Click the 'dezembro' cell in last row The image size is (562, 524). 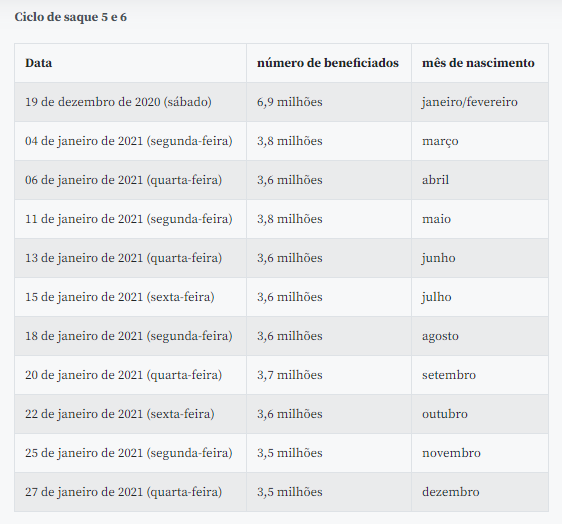480,492
